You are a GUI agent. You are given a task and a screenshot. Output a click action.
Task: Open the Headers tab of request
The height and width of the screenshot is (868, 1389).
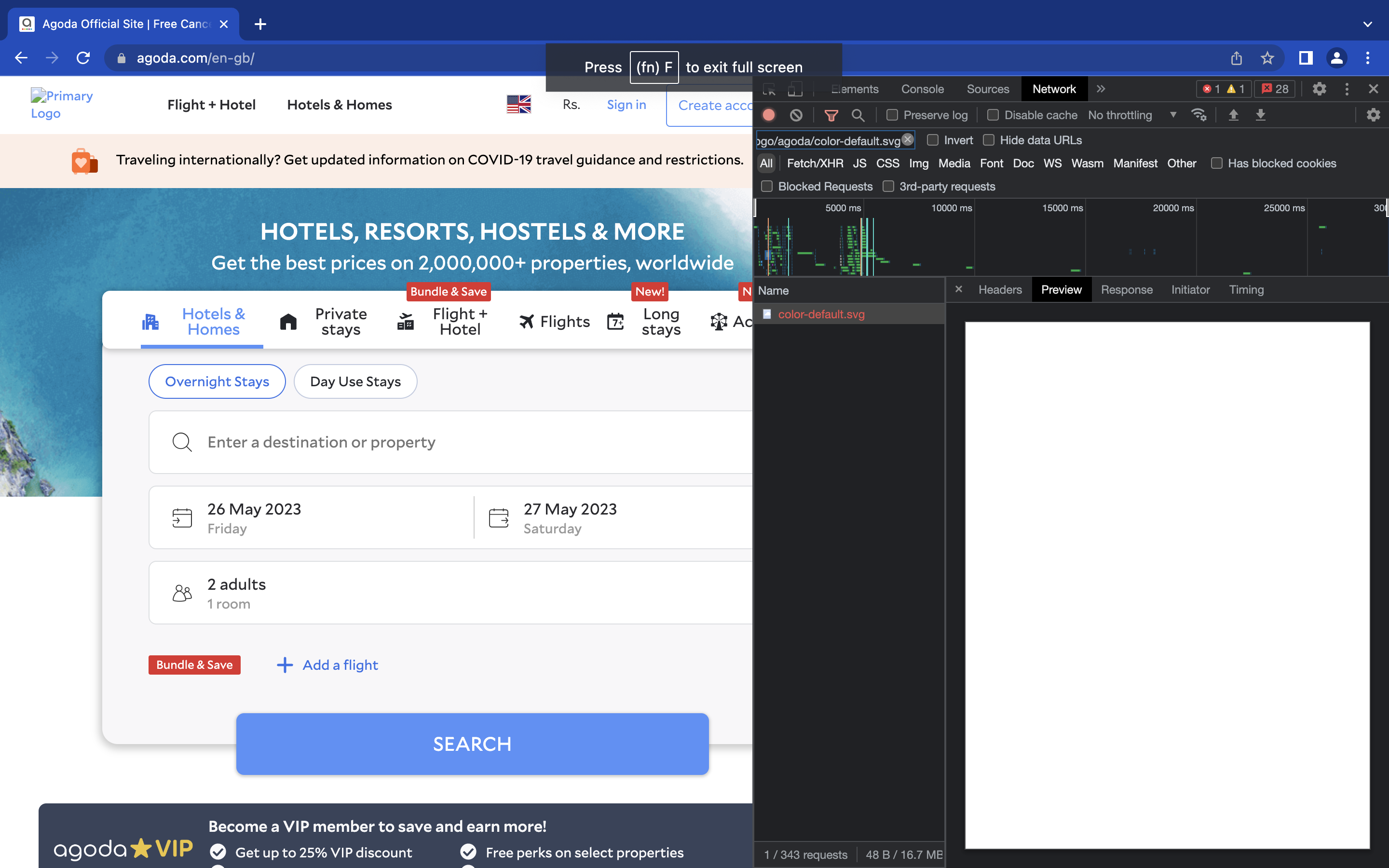[x=1000, y=289]
